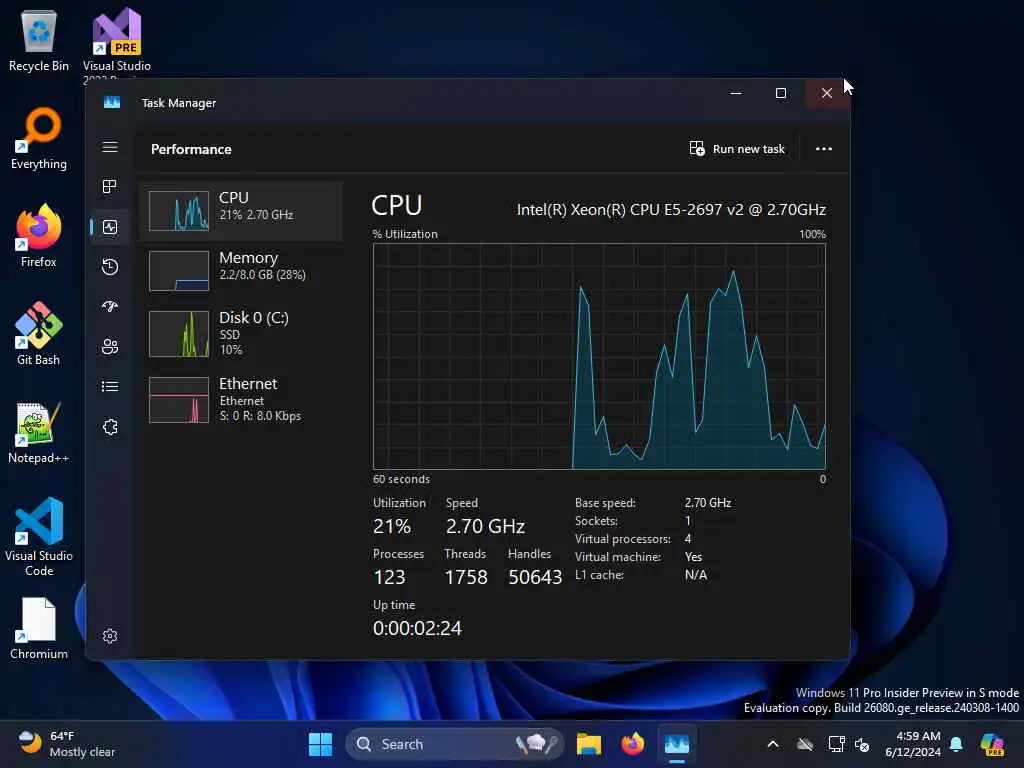This screenshot has width=1024, height=768.
Task: Open Task Manager settings gear
Action: [x=110, y=636]
